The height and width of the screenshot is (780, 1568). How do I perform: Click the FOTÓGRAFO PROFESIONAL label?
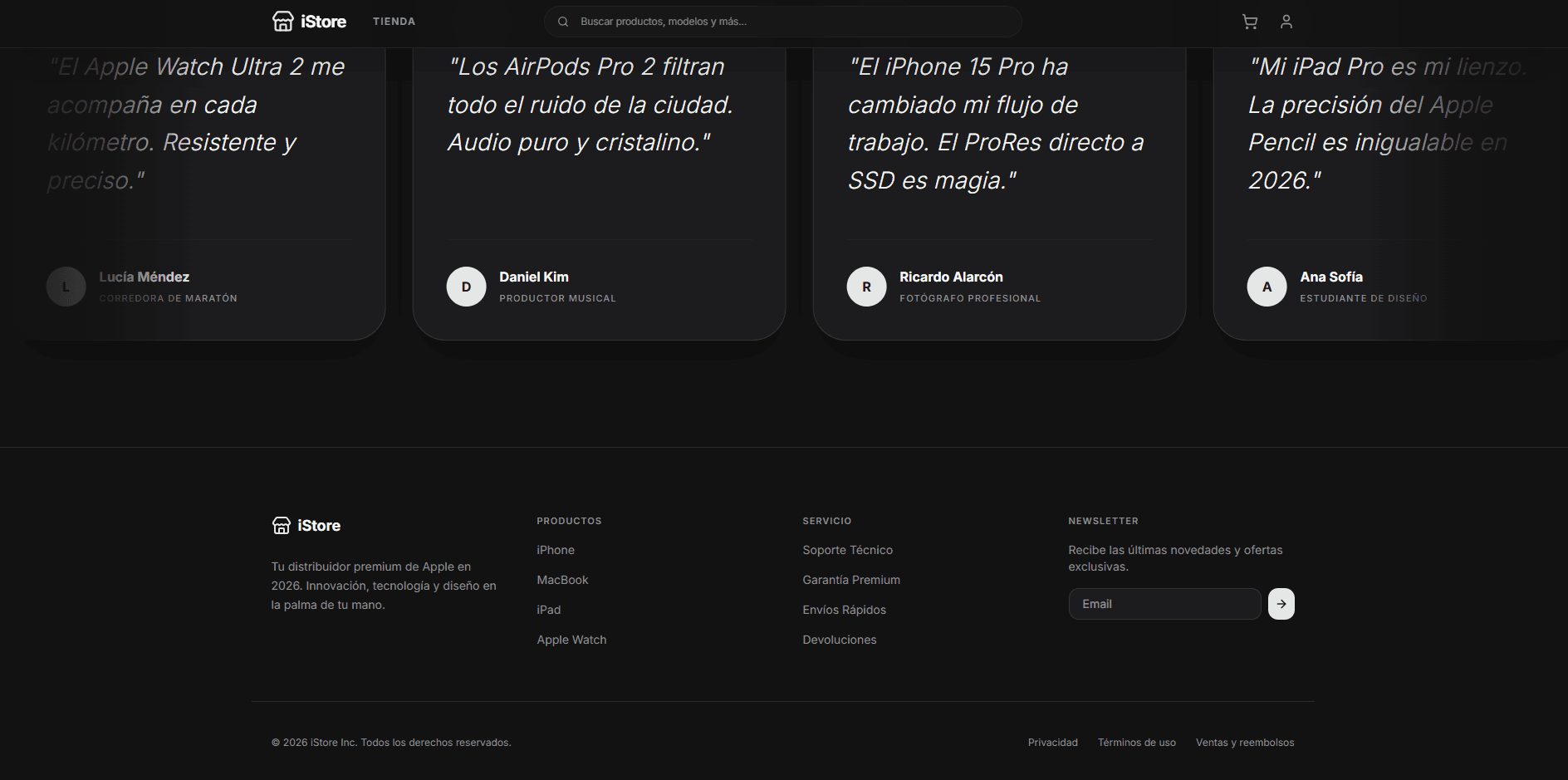(970, 298)
